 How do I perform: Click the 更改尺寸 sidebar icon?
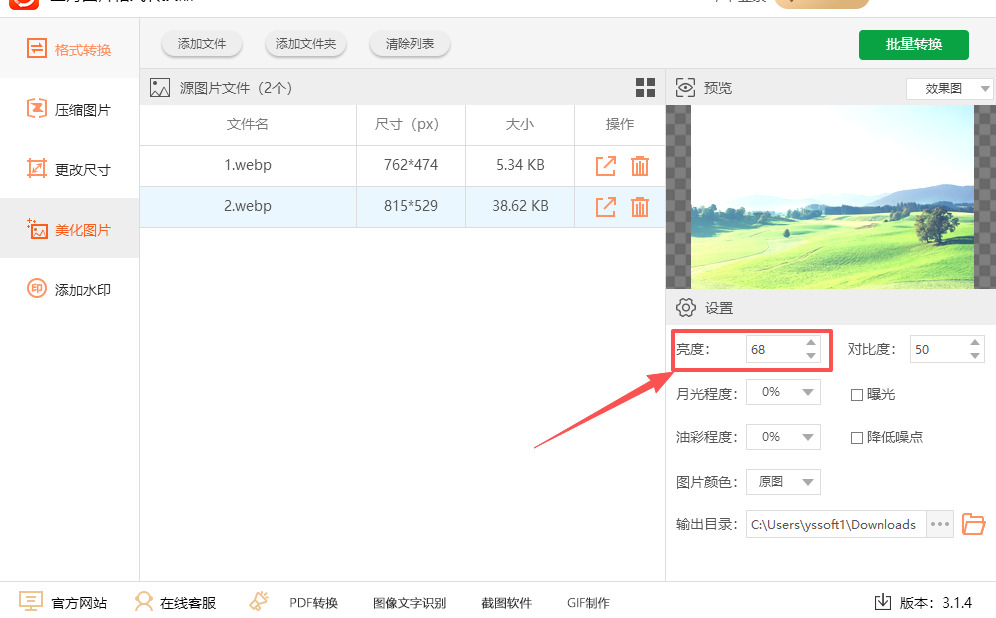click(x=37, y=168)
